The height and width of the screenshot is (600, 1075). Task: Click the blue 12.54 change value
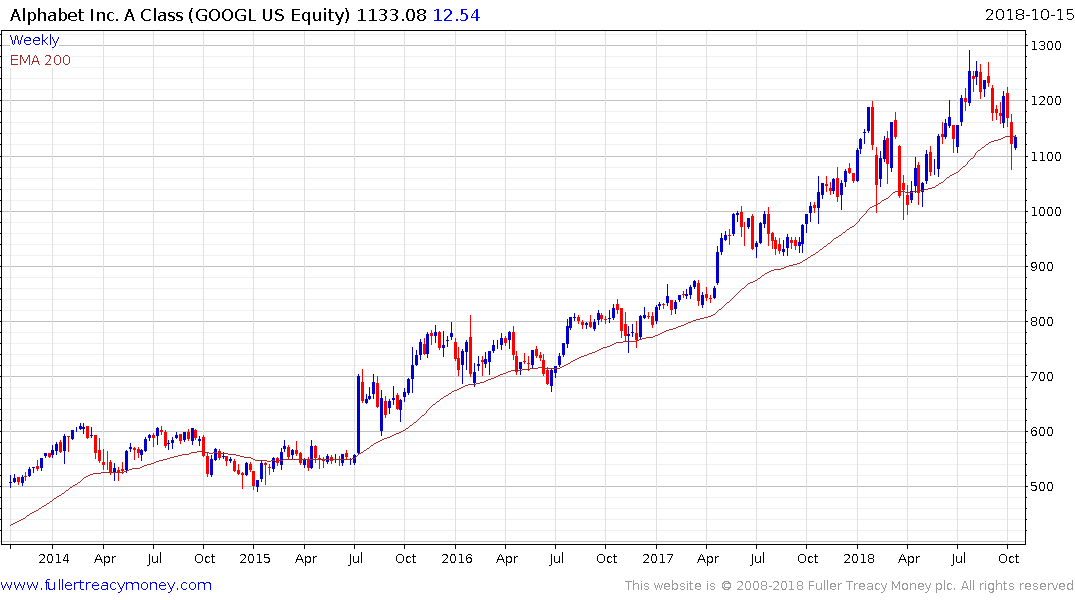pos(457,15)
